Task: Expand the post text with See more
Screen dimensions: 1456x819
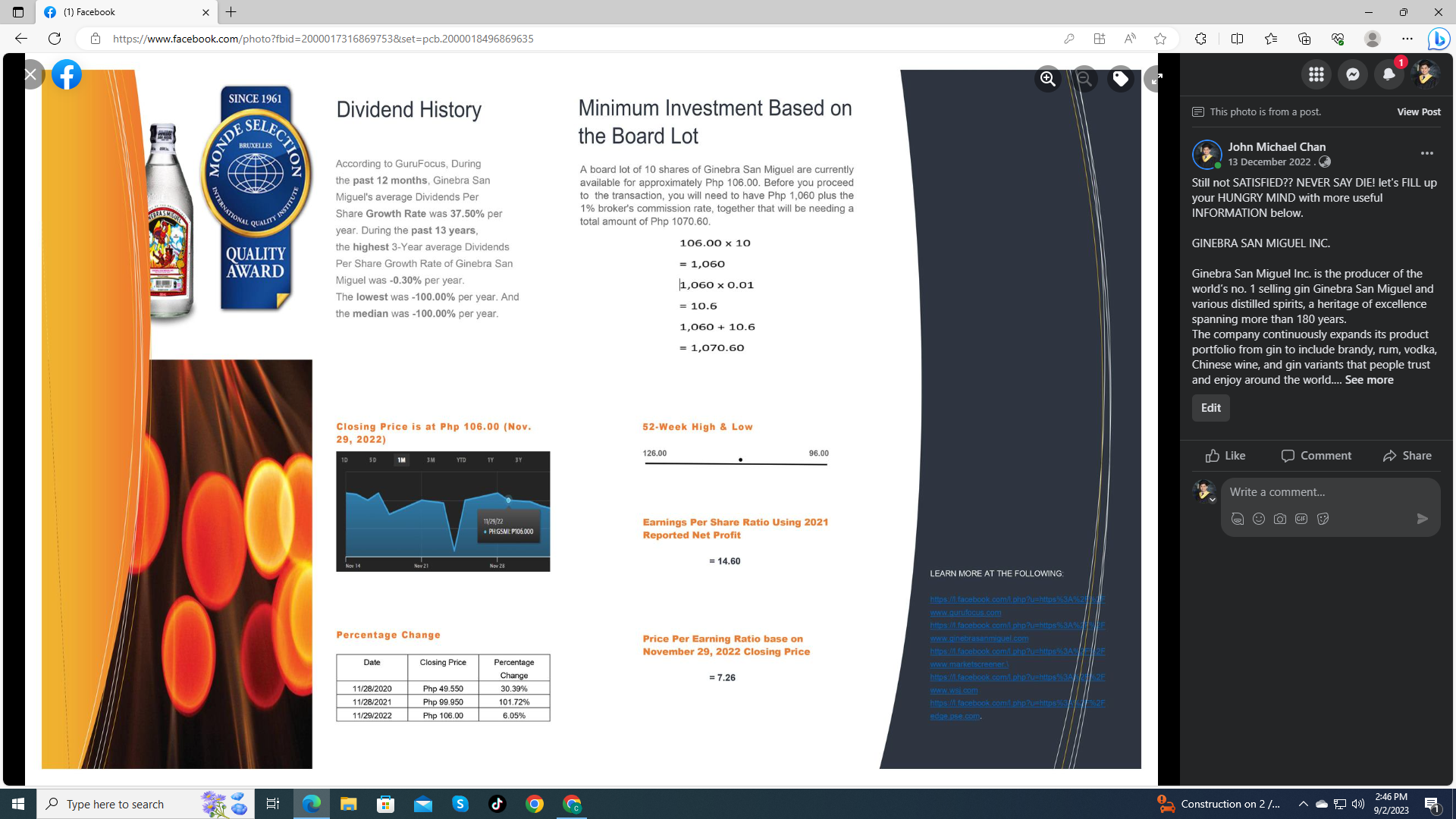Action: coord(1369,380)
